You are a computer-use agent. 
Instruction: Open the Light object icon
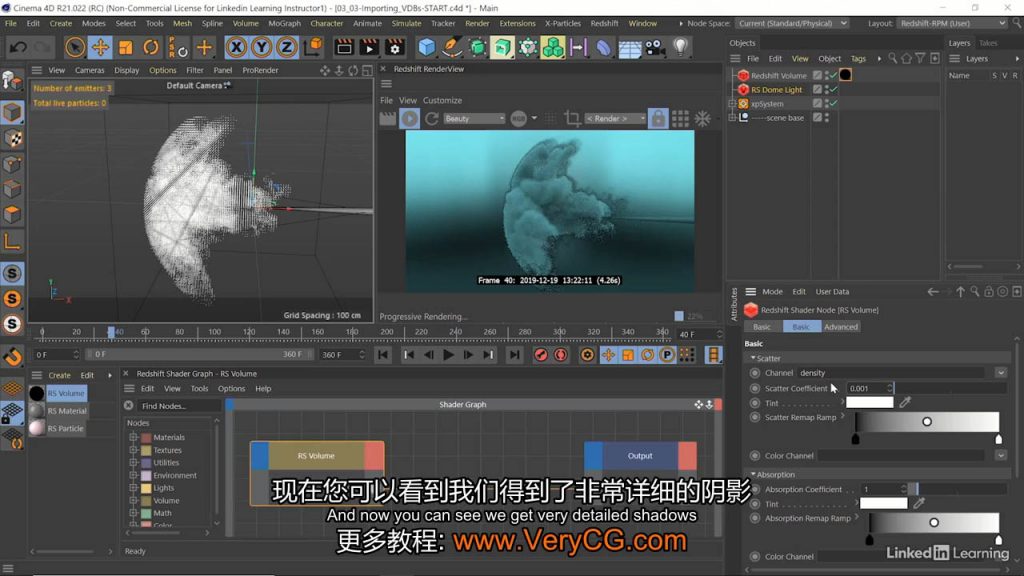pos(680,47)
